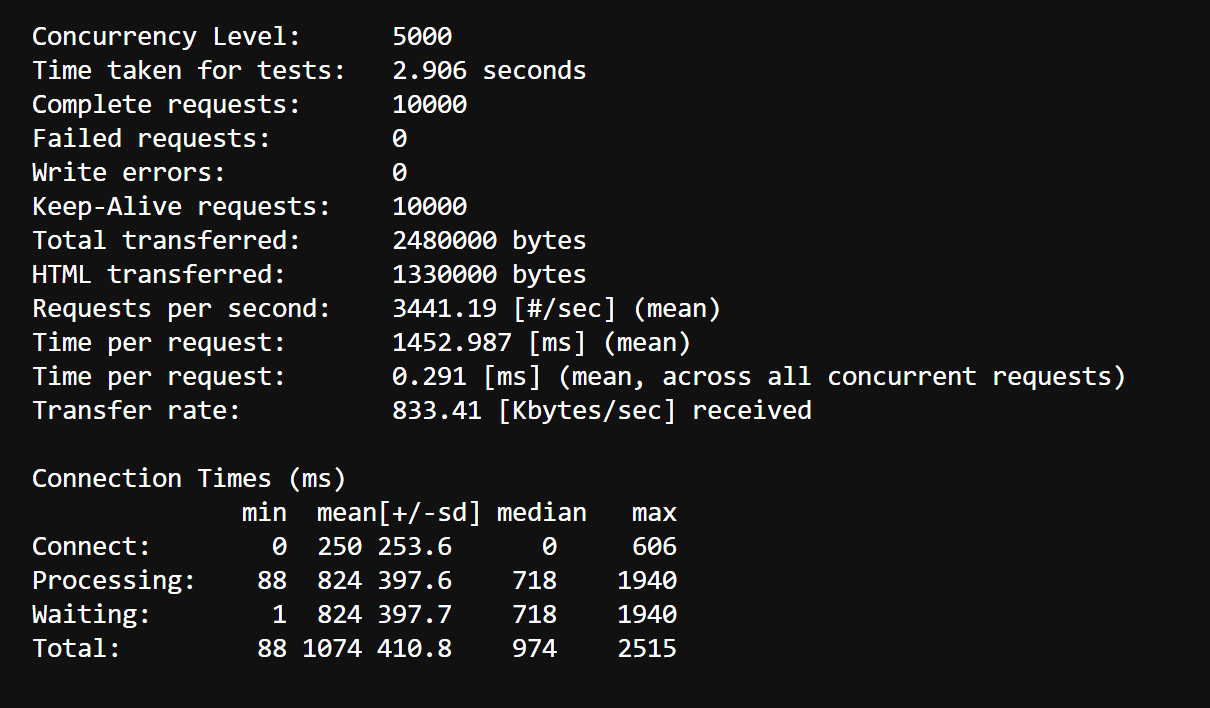The image size is (1210, 708).
Task: Click the "Waiting:" row label
Action: pyautogui.click(x=91, y=615)
